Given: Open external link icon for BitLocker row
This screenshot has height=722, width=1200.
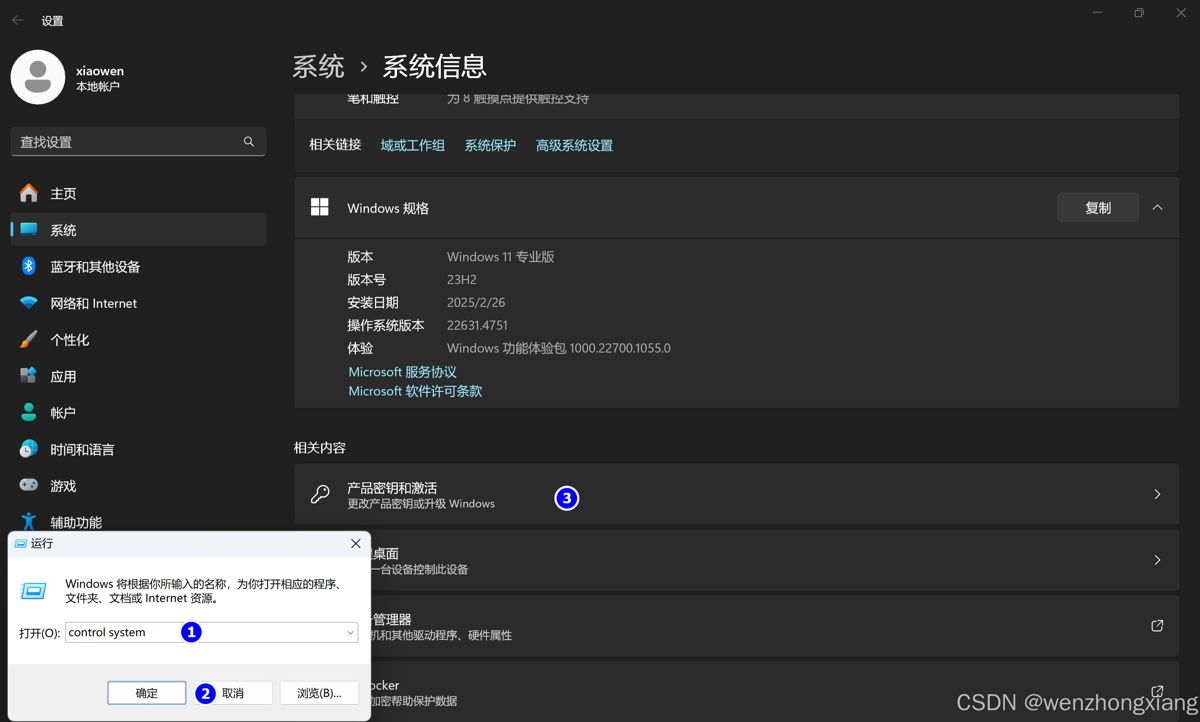Looking at the screenshot, I should pyautogui.click(x=1157, y=692).
